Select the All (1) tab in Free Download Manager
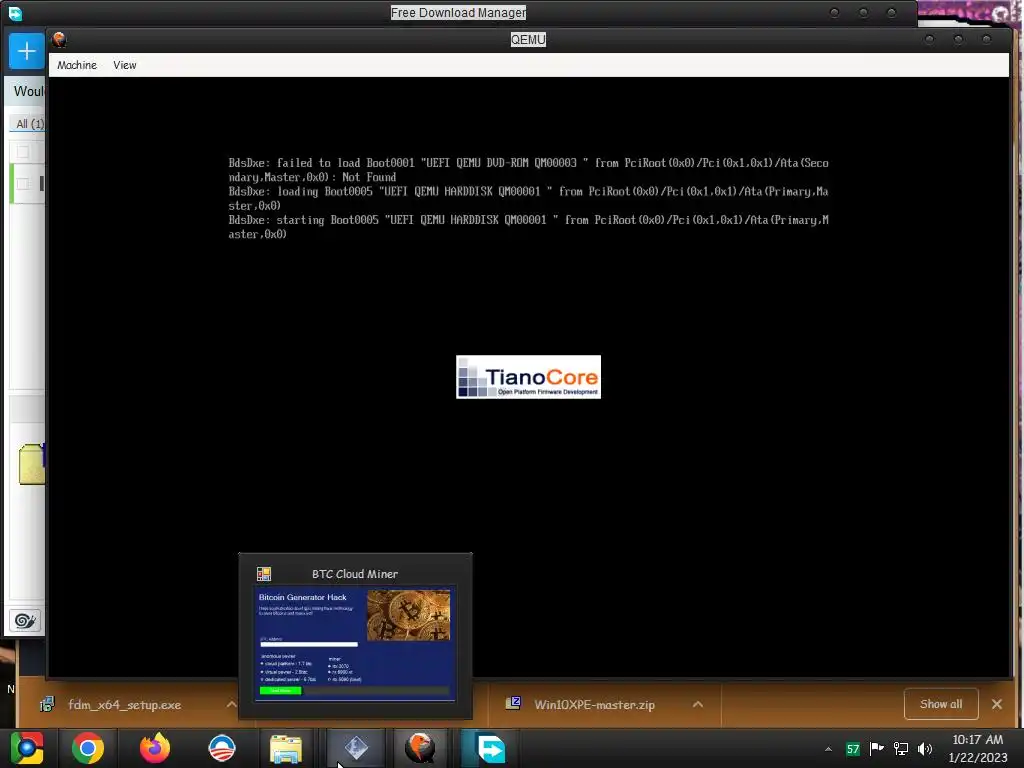This screenshot has height=768, width=1024. click(29, 123)
